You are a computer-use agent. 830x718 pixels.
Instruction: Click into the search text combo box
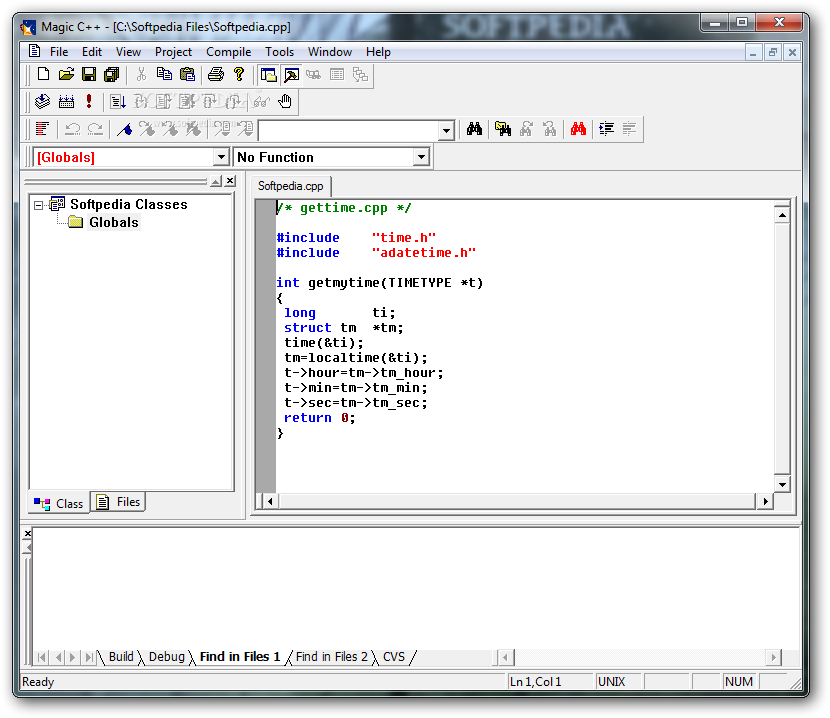[x=349, y=130]
